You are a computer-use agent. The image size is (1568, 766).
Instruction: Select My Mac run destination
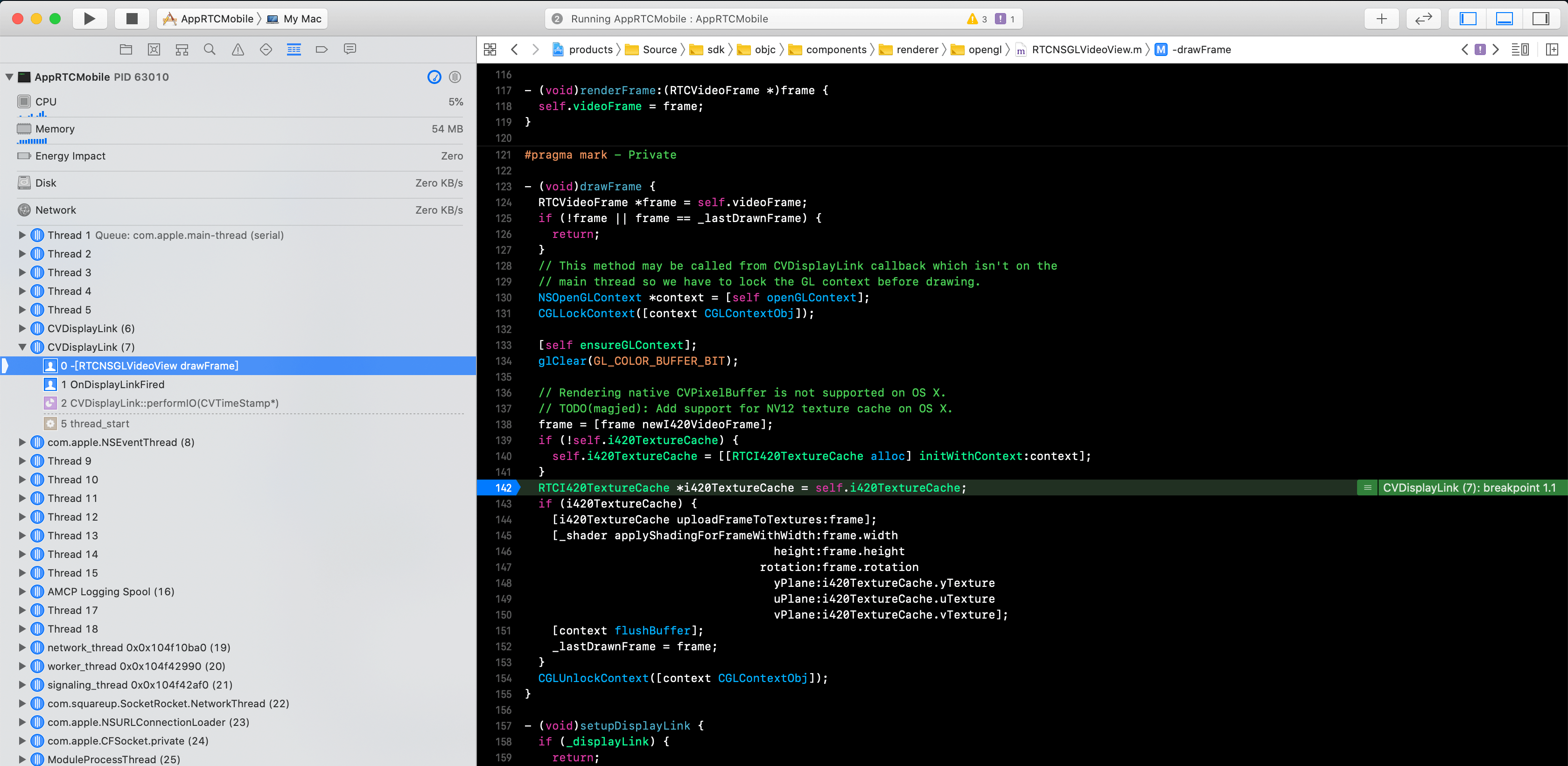302,18
